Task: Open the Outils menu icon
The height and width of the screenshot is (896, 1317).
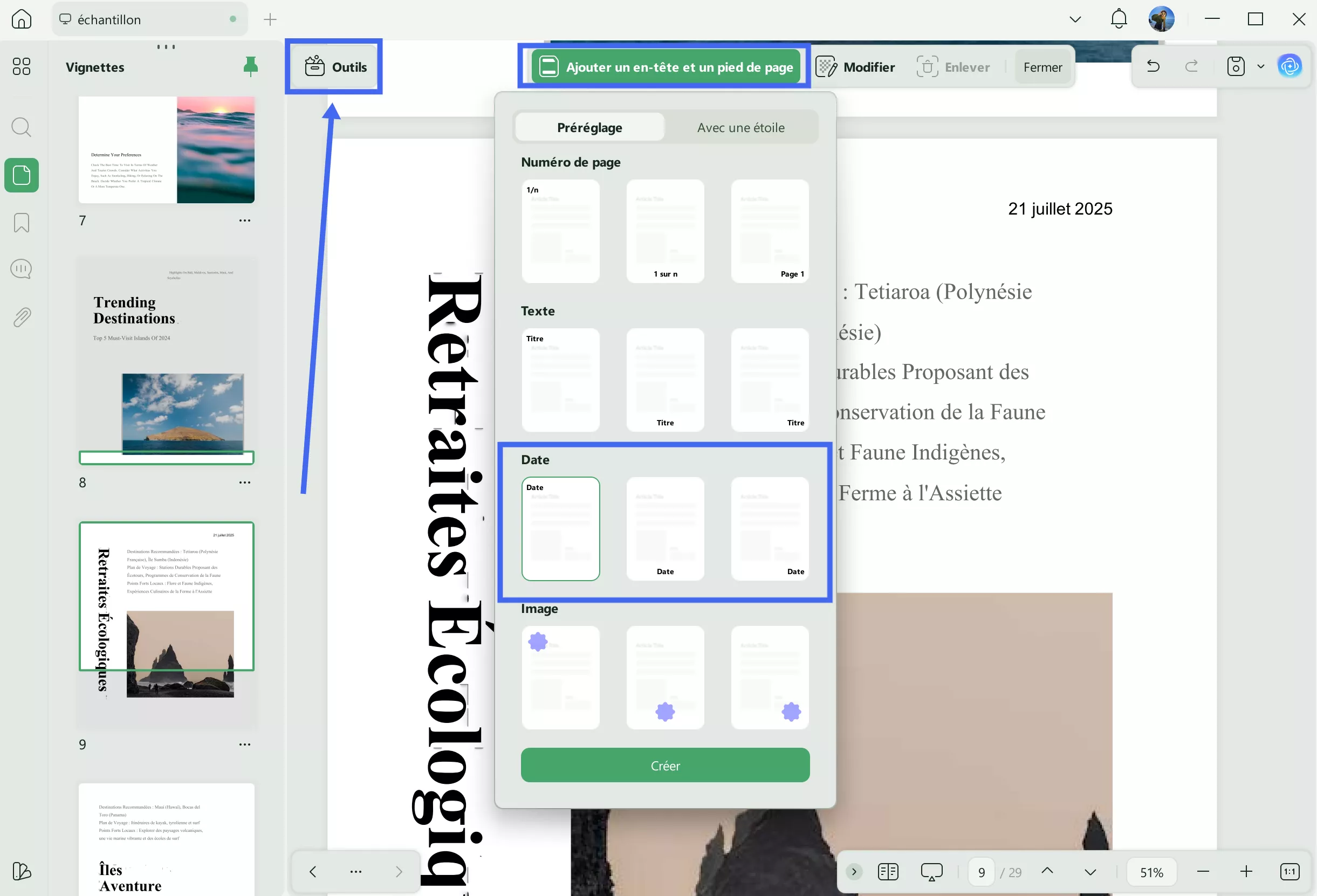Action: click(315, 66)
